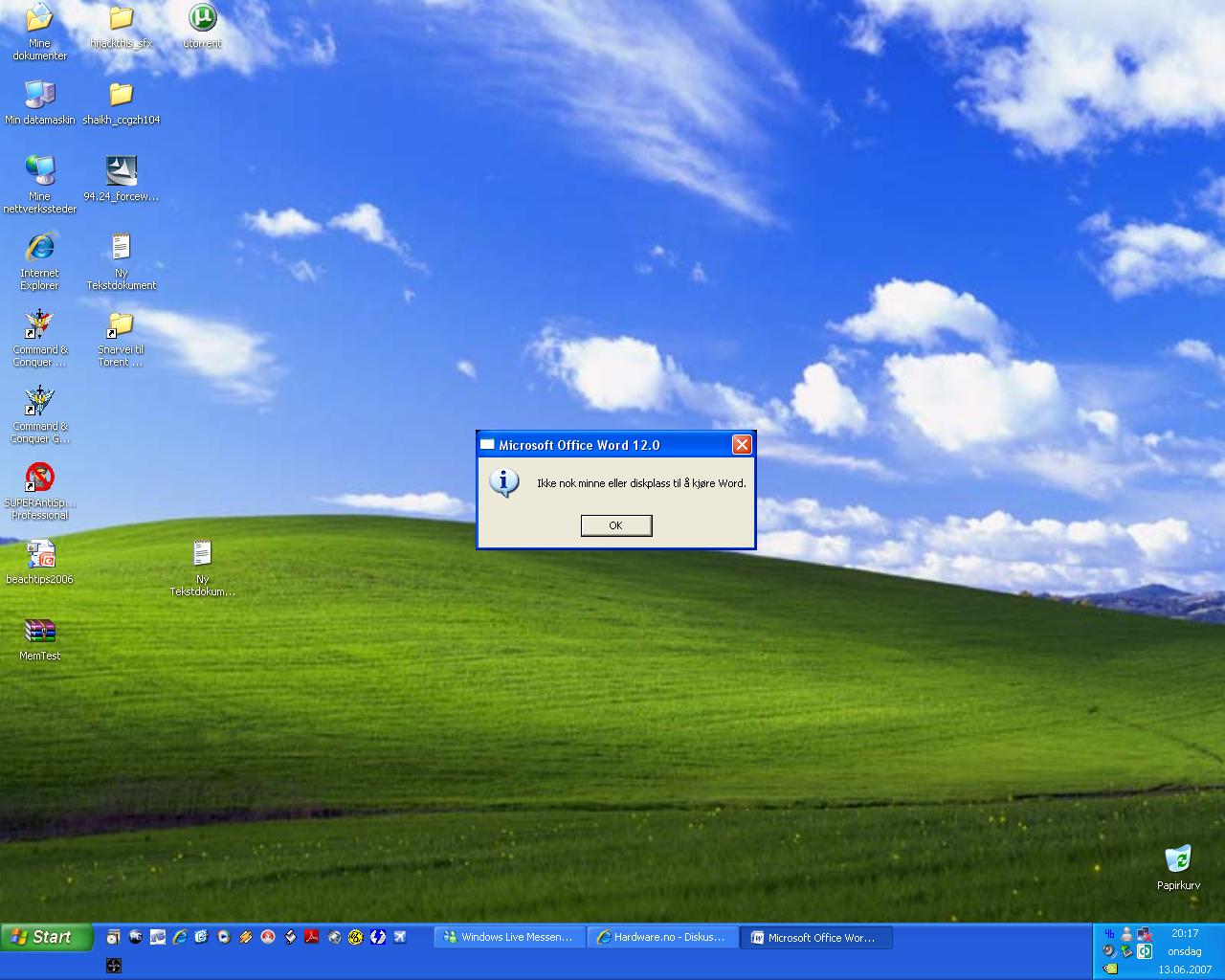The image size is (1225, 980).
Task: Open the Start menu
Action: (x=47, y=937)
